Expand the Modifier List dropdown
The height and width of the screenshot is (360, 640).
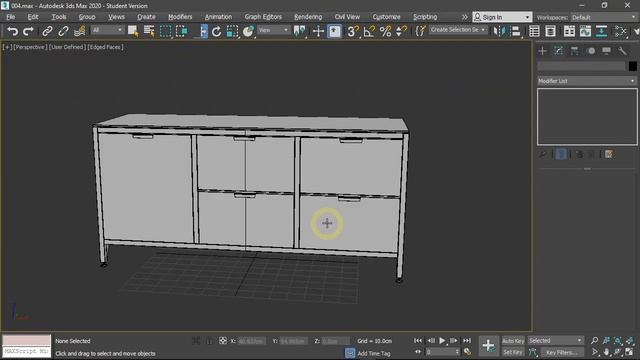pos(587,81)
